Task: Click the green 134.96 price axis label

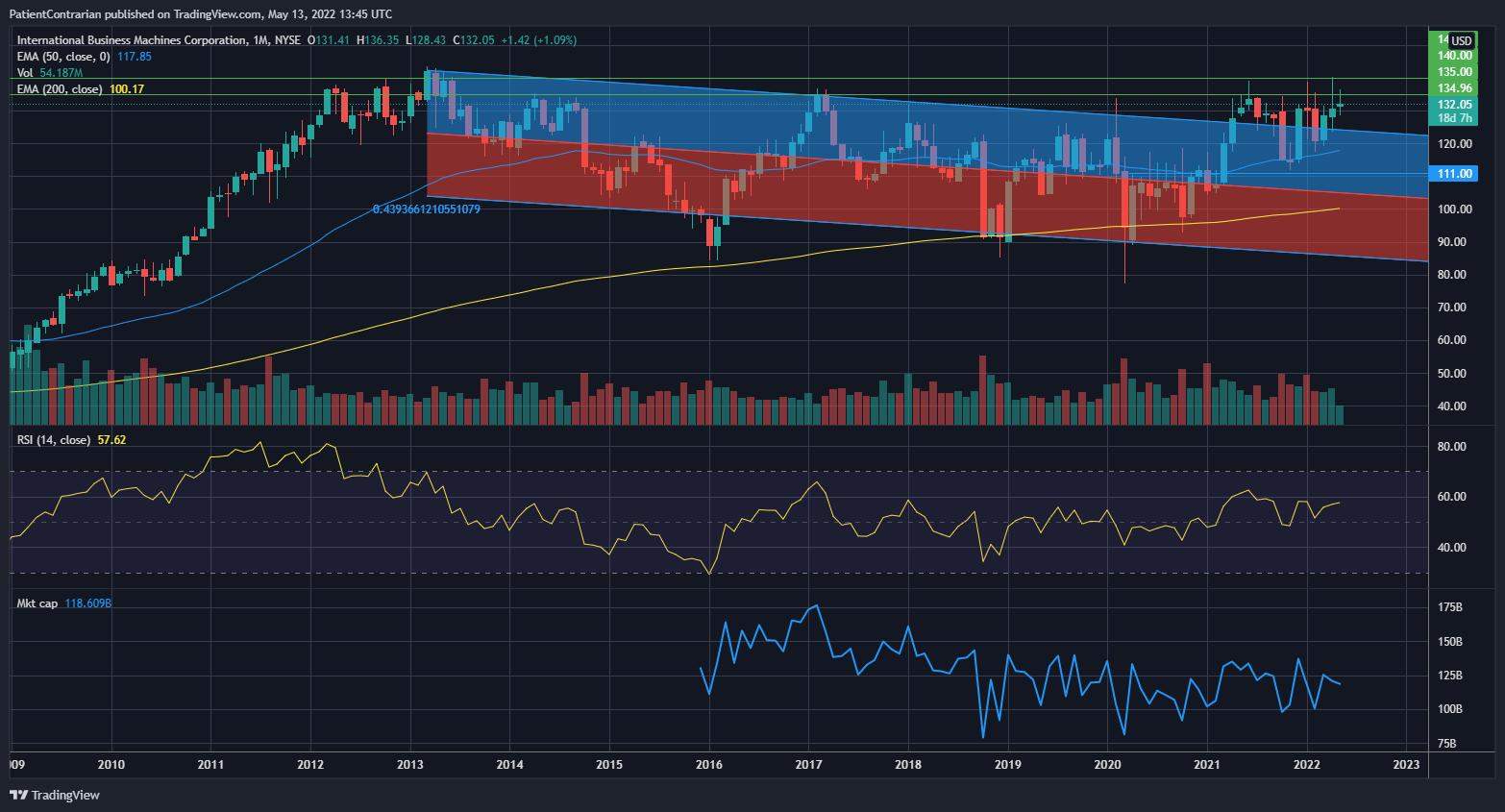Action: 1455,88
